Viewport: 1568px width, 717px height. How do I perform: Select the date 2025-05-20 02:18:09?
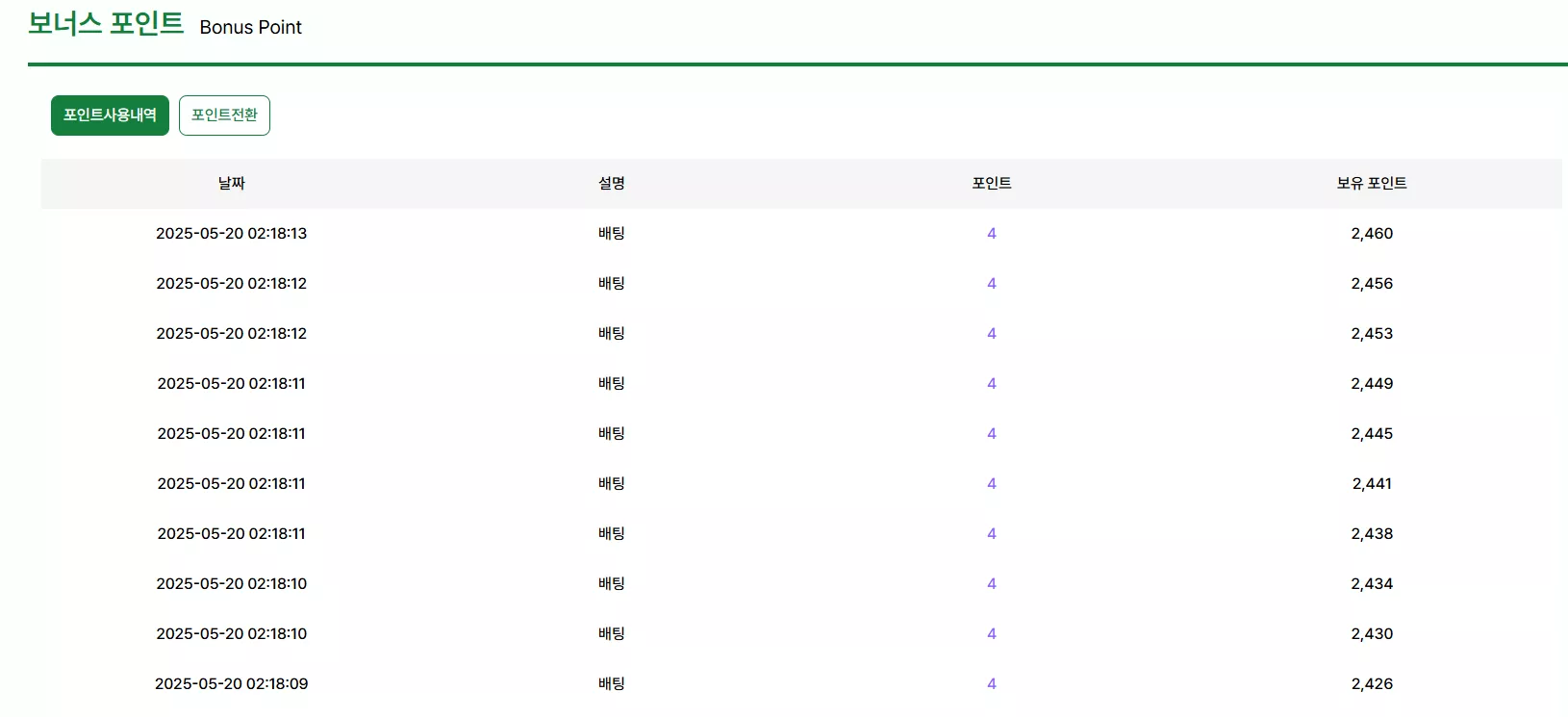tap(232, 683)
